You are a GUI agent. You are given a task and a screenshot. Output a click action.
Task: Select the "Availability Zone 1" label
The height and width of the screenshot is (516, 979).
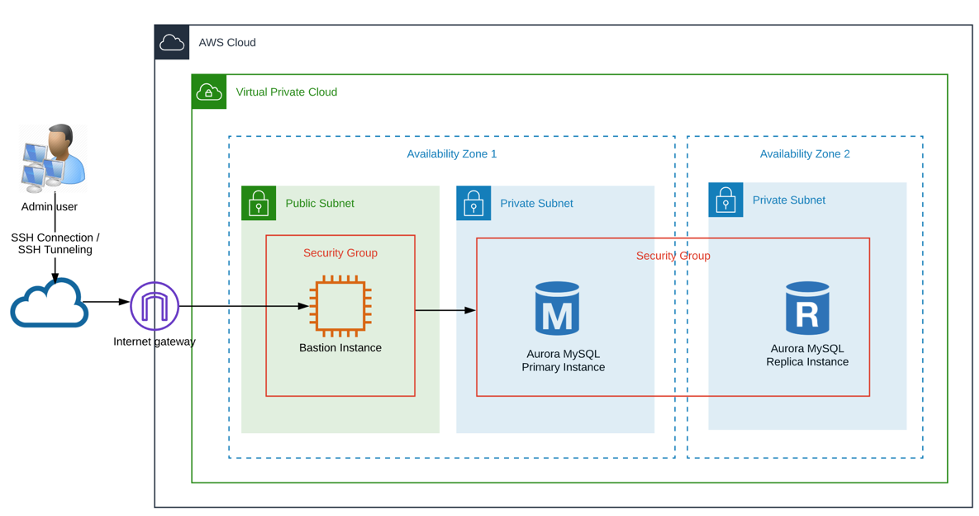(x=452, y=154)
